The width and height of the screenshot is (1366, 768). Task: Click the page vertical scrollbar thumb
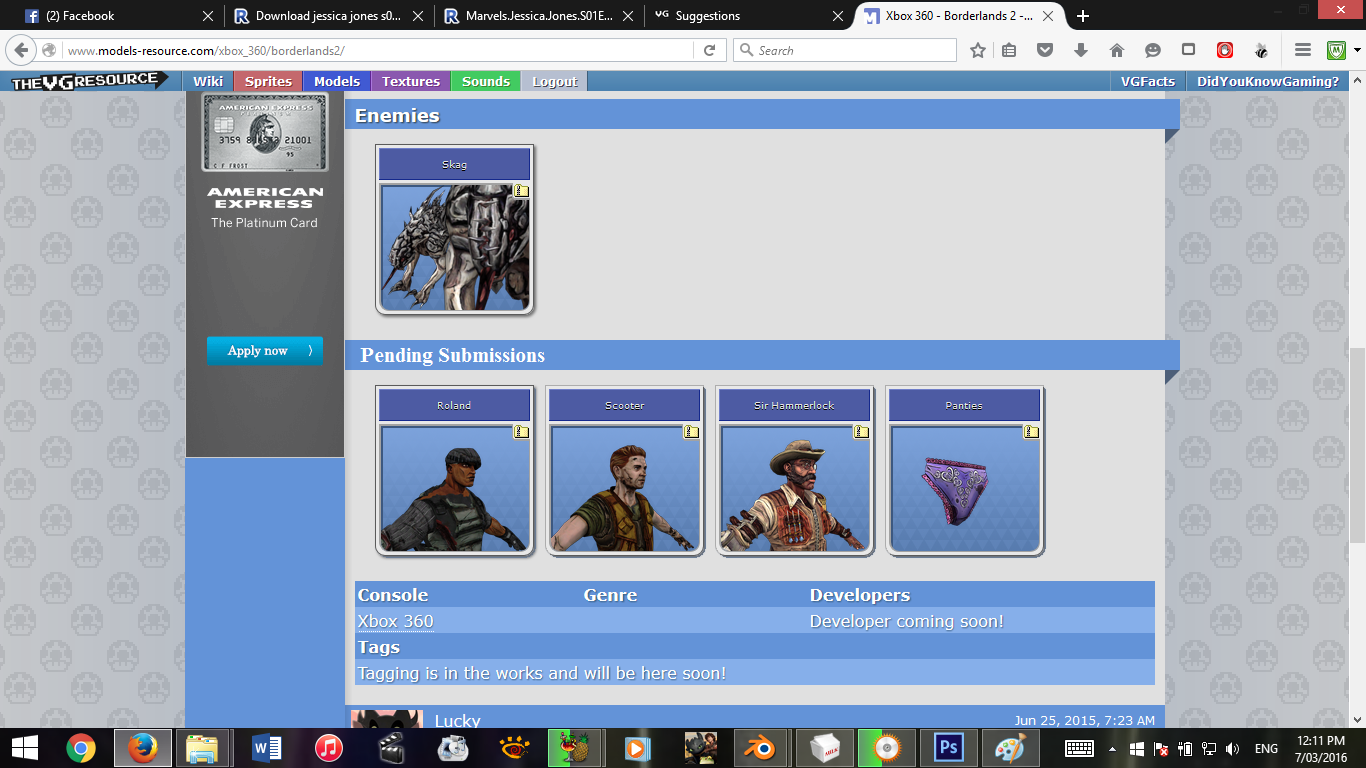coord(1357,445)
